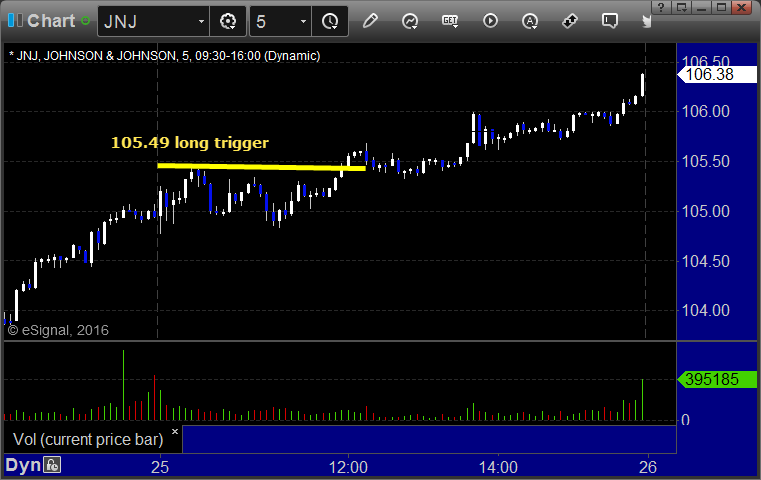Image resolution: width=761 pixels, height=480 pixels.
Task: Click the JNJ symbol input field
Action: coord(147,21)
